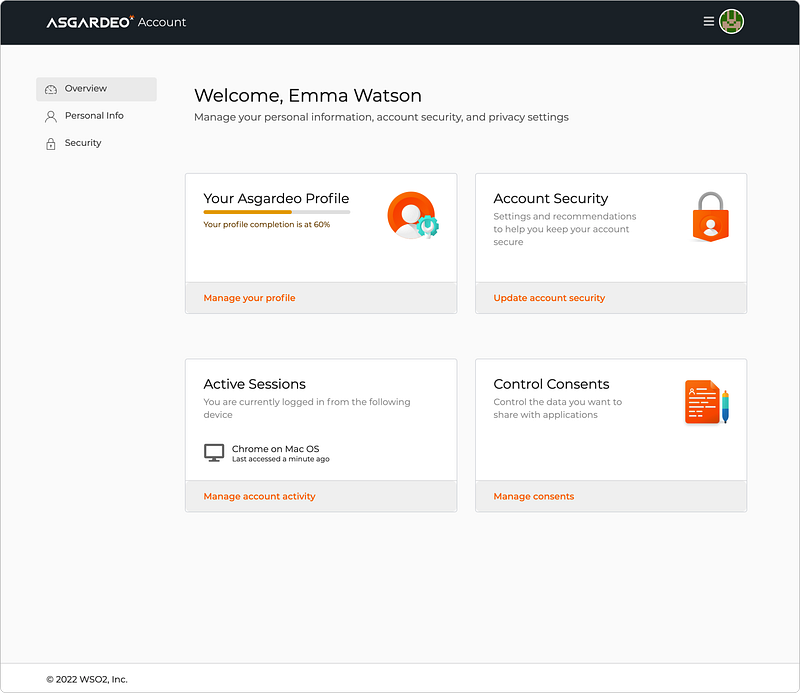Click 'Control the data you want to share' text
This screenshot has width=800, height=693.
tap(557, 408)
